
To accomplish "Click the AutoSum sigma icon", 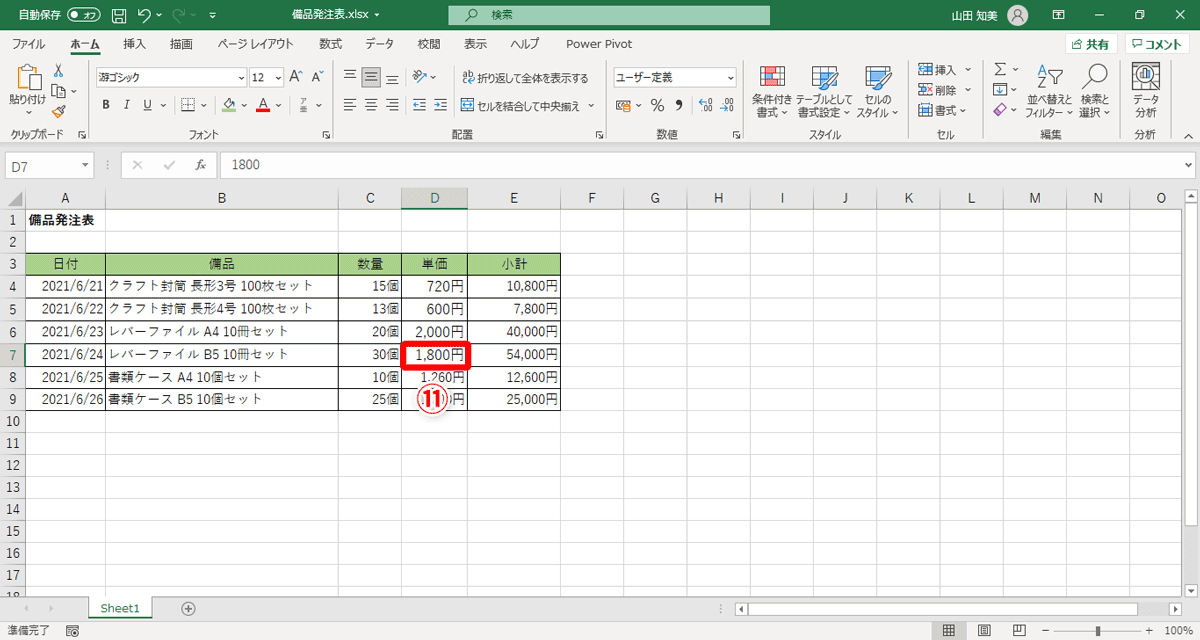I will click(1000, 69).
